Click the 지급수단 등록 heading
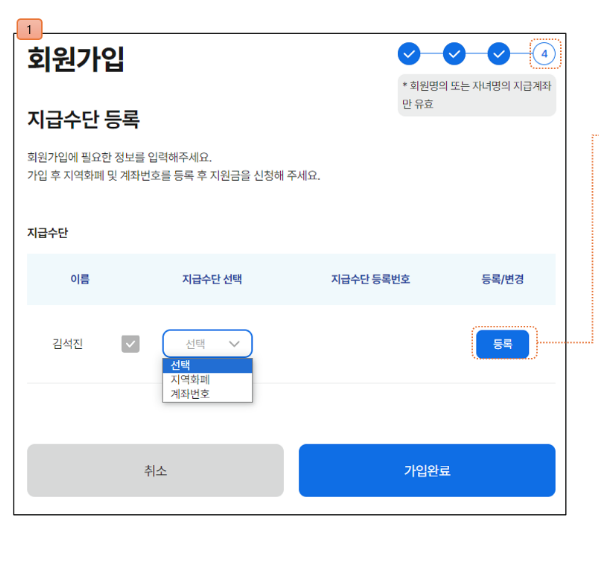 click(83, 119)
